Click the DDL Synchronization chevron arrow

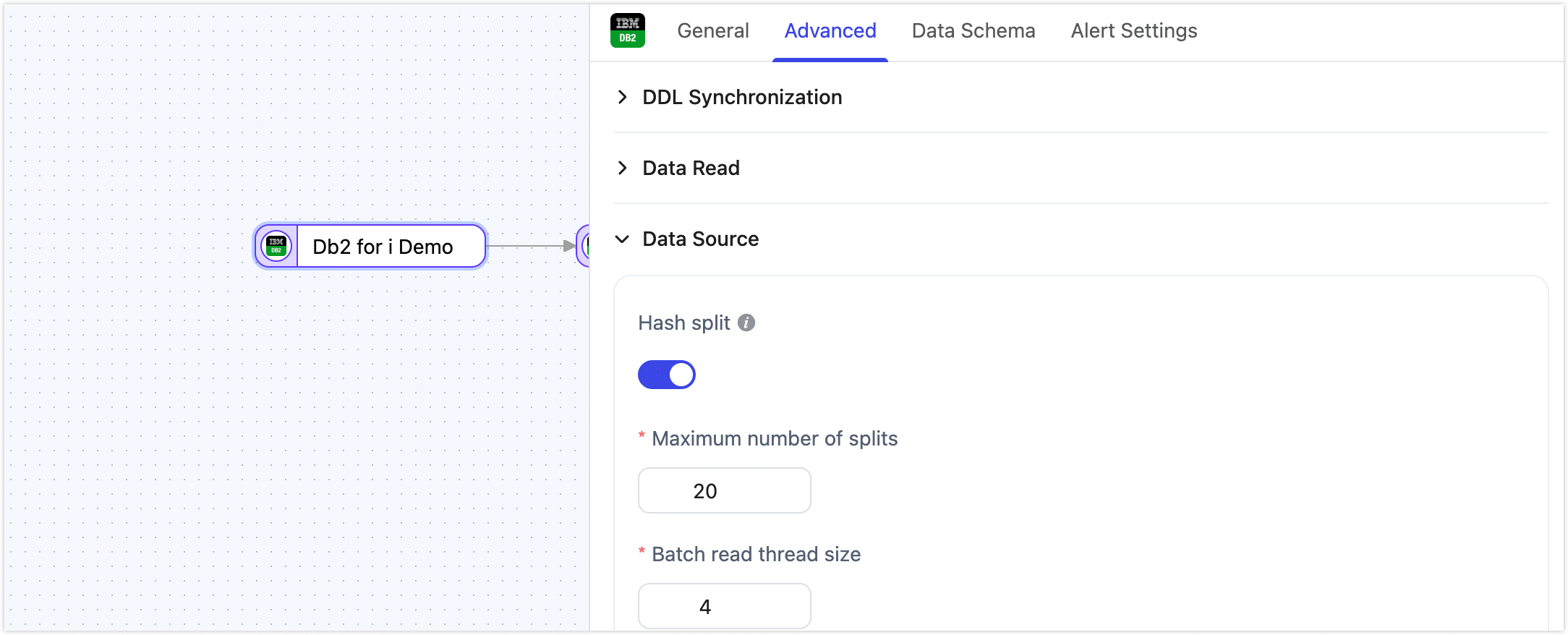point(623,97)
